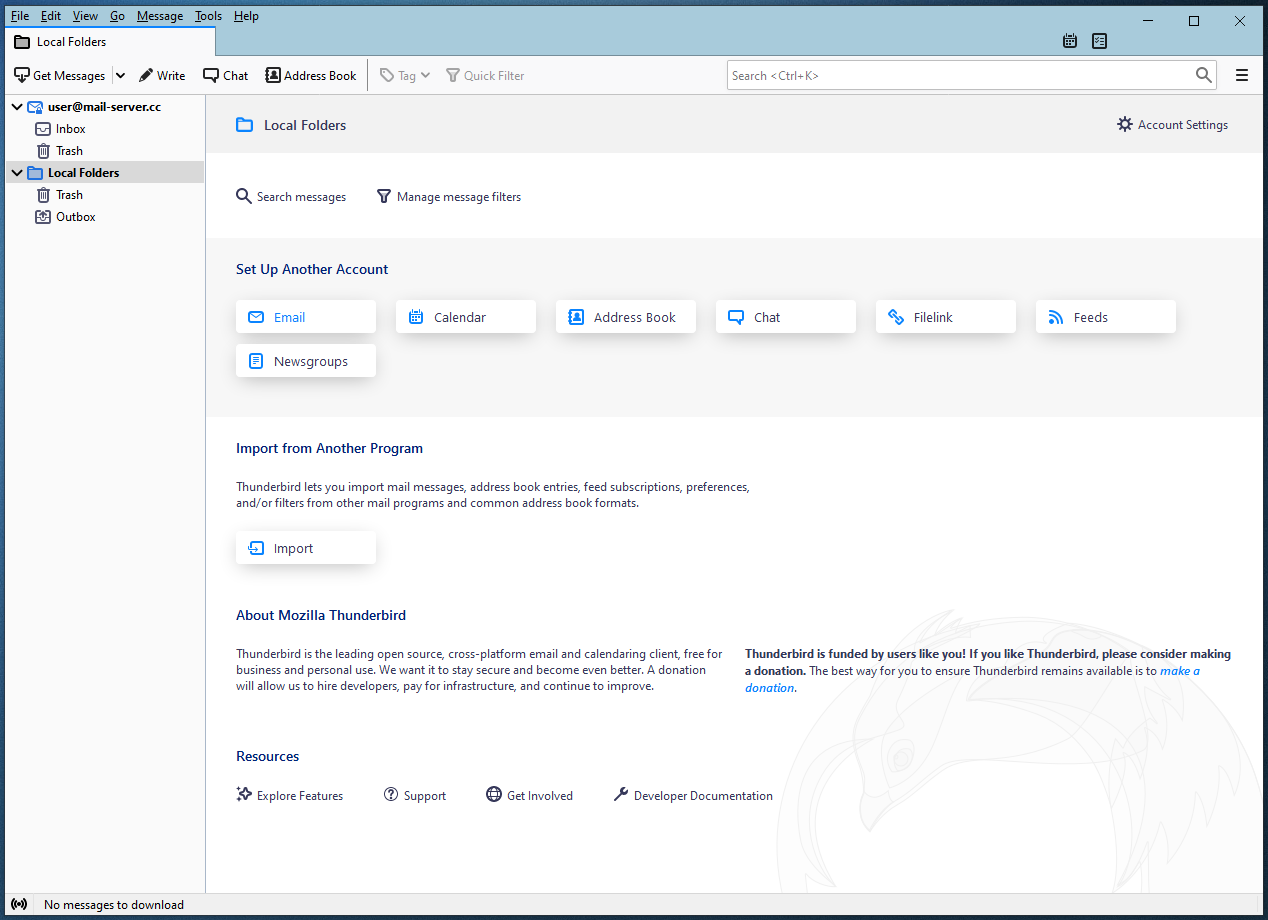Focus the global search field
The height and width of the screenshot is (920, 1268).
(x=960, y=75)
